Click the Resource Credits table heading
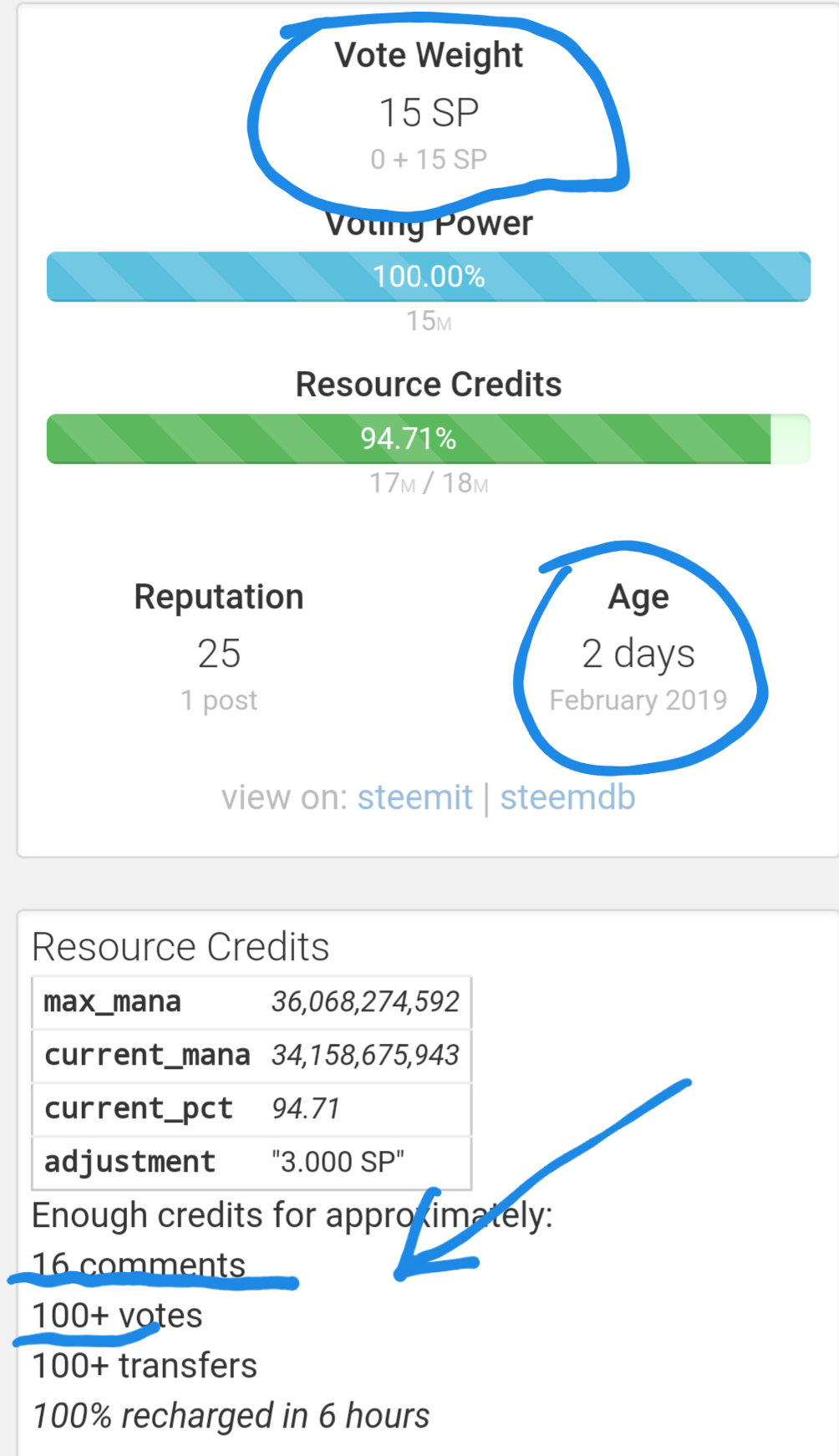 click(181, 947)
